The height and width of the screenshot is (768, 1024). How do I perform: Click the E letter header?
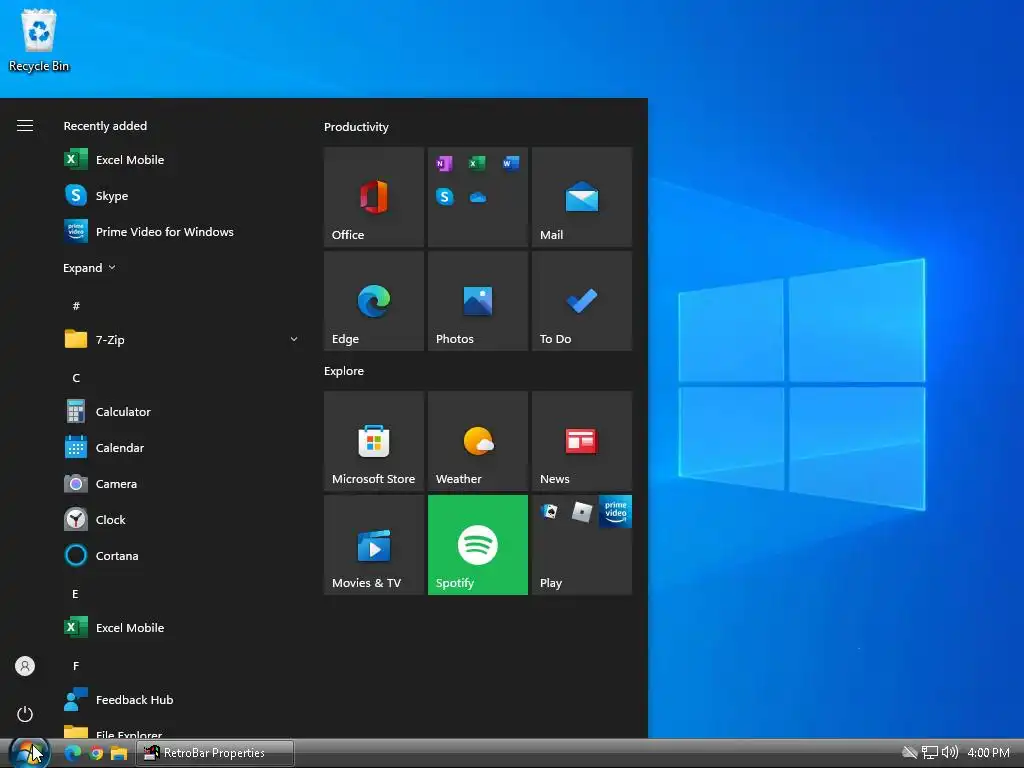click(75, 594)
